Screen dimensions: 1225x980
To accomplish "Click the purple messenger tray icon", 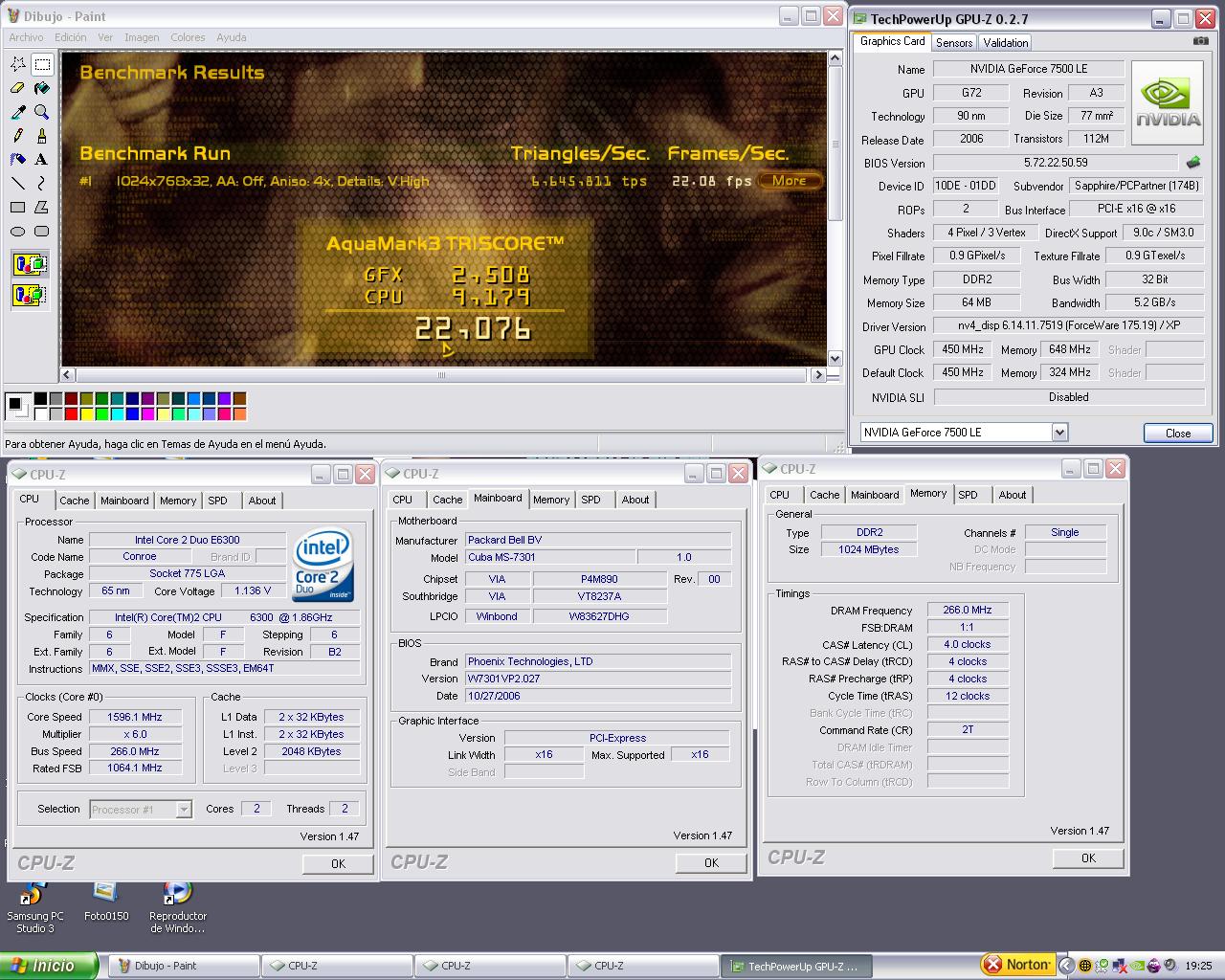I will pyautogui.click(x=1154, y=965).
